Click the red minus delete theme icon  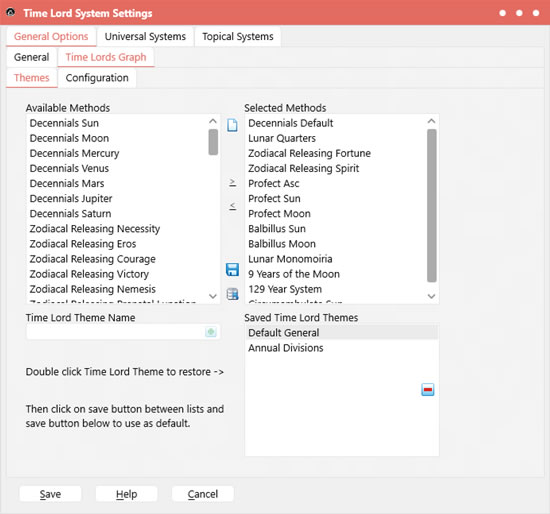[x=428, y=389]
